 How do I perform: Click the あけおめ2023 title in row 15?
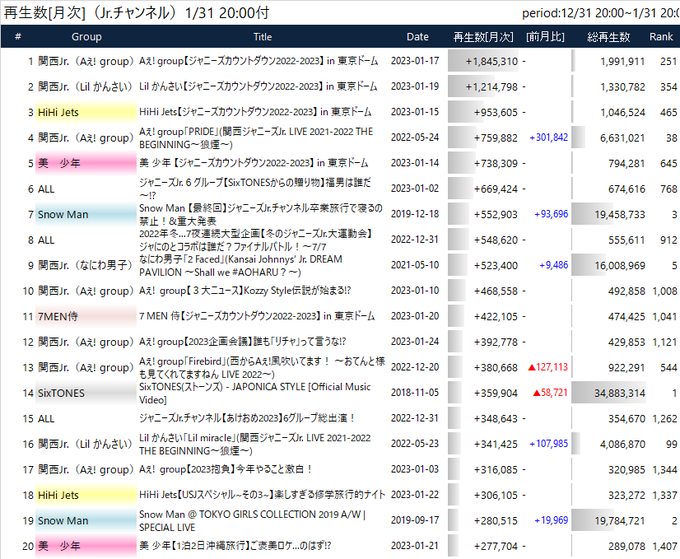247,418
